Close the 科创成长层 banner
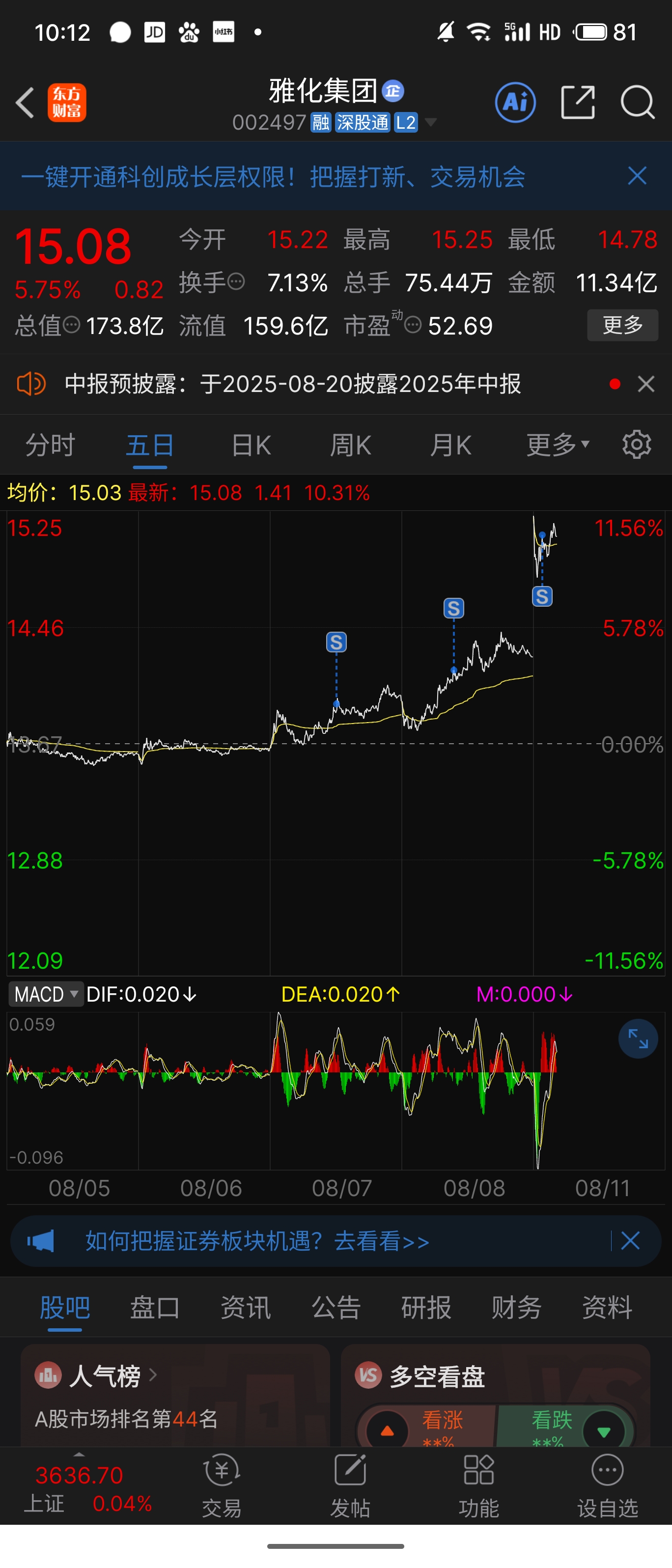This screenshot has height=1568, width=672. pyautogui.click(x=637, y=176)
